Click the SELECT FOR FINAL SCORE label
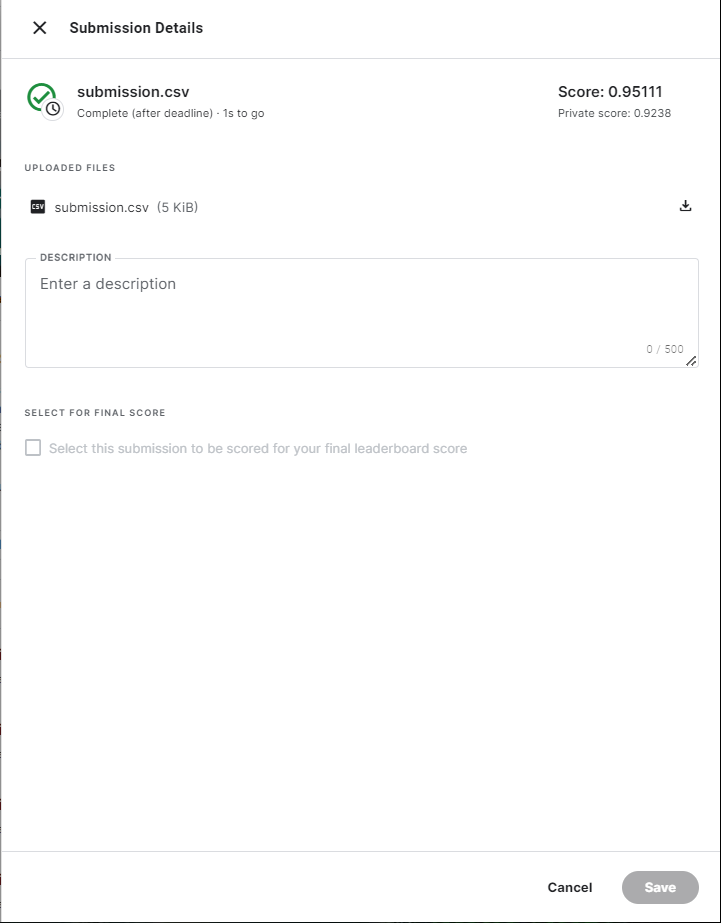The width and height of the screenshot is (721, 923). [96, 412]
